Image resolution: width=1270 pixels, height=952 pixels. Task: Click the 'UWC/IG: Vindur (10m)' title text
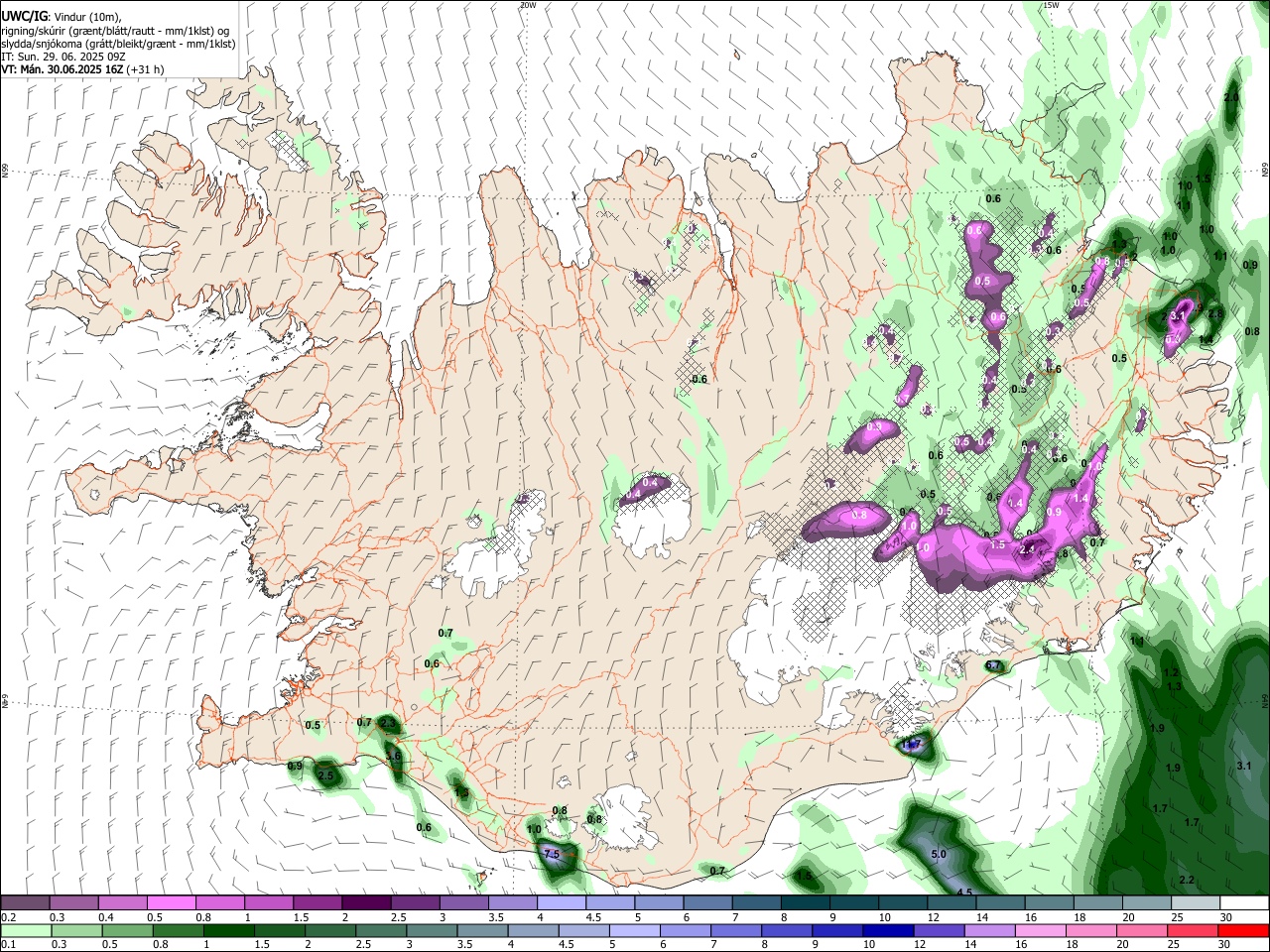pos(62,16)
